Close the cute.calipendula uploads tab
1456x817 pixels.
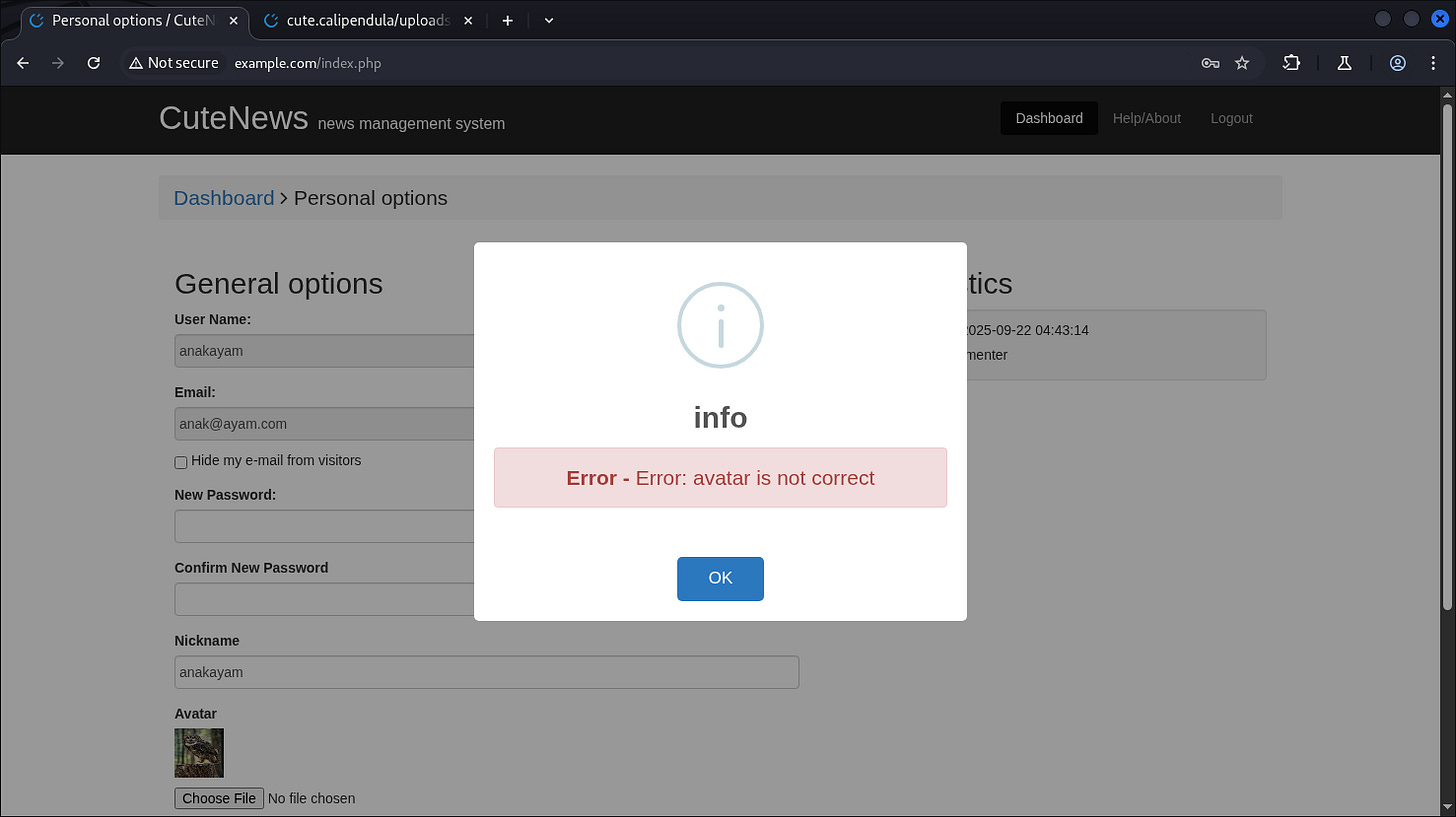[468, 20]
